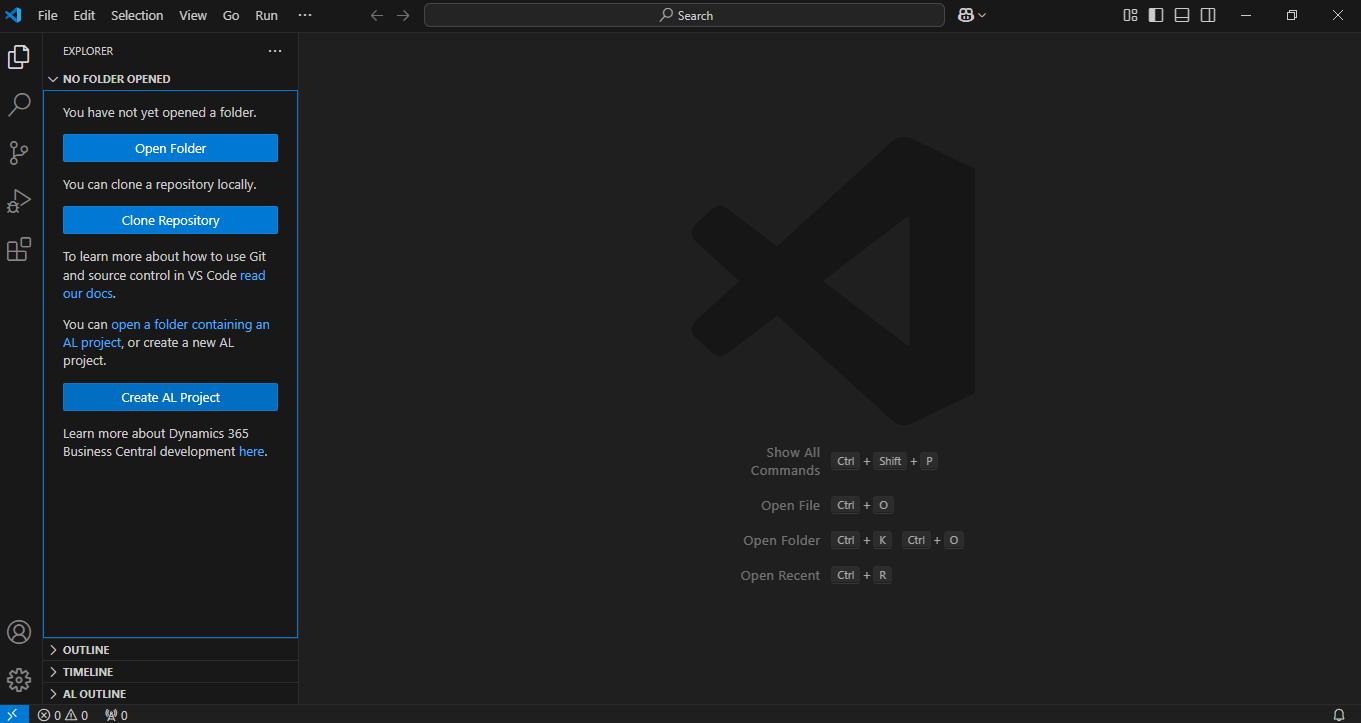Open the Accounts menu icon
This screenshot has width=1361, height=723.
[19, 632]
